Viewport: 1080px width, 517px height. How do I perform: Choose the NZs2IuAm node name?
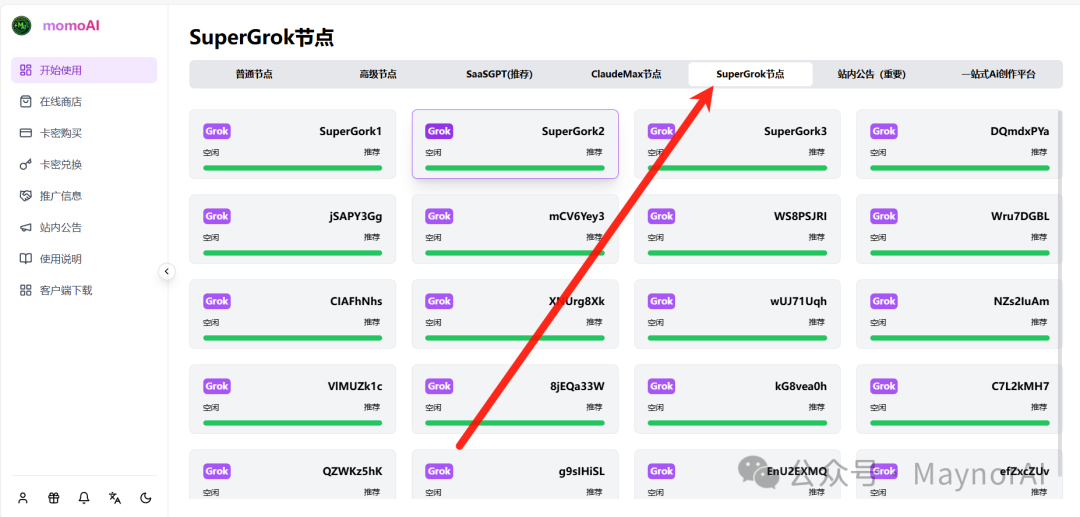1021,302
